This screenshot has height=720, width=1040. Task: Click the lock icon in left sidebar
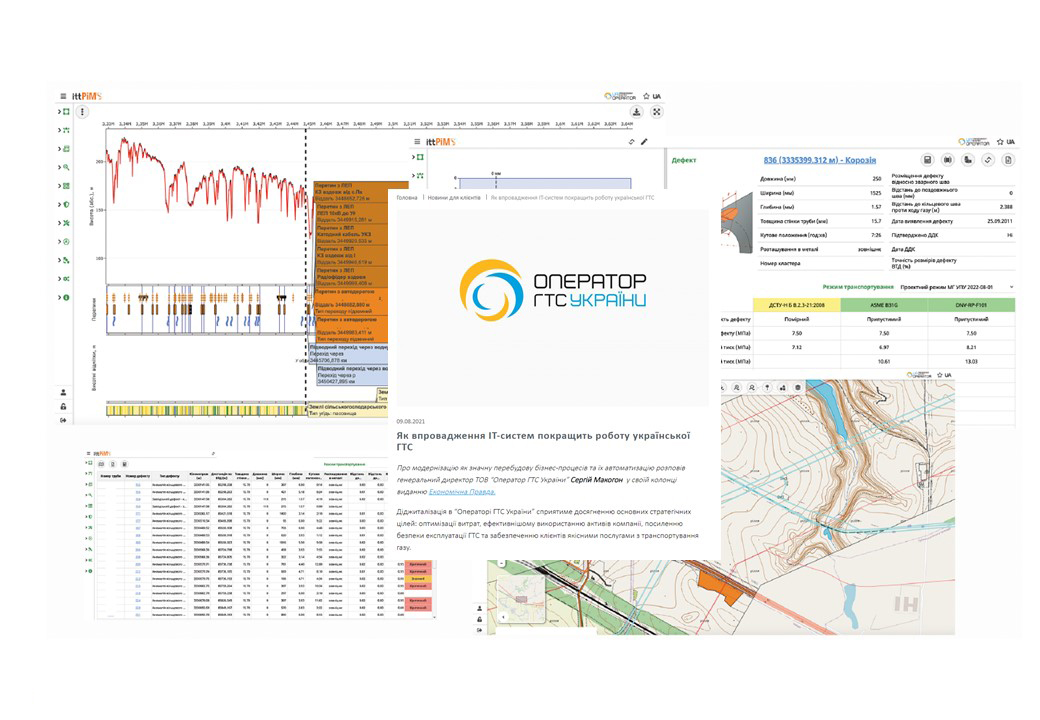pos(64,406)
